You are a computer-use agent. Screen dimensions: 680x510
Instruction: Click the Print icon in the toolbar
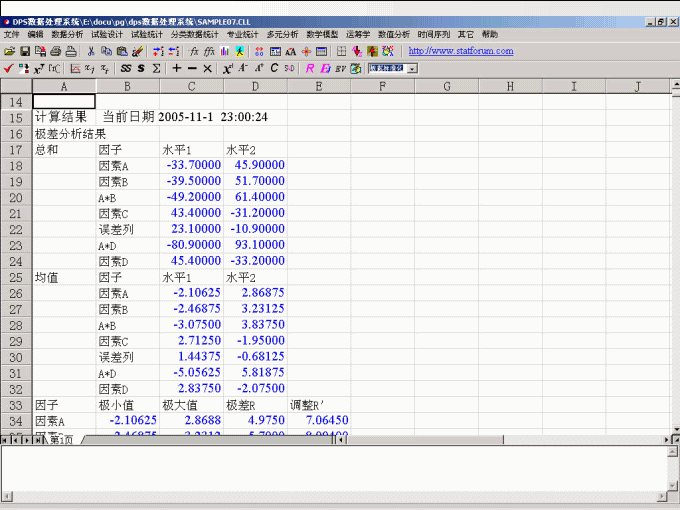coord(56,51)
